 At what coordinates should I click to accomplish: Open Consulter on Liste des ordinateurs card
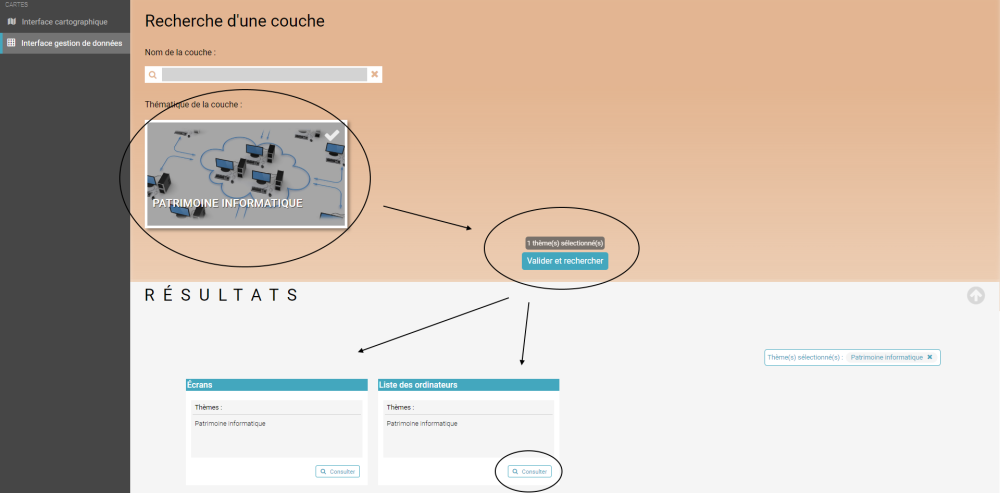pyautogui.click(x=530, y=471)
